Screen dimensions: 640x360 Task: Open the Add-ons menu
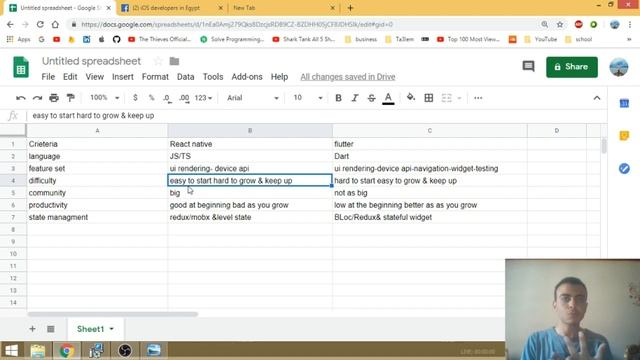[247, 77]
